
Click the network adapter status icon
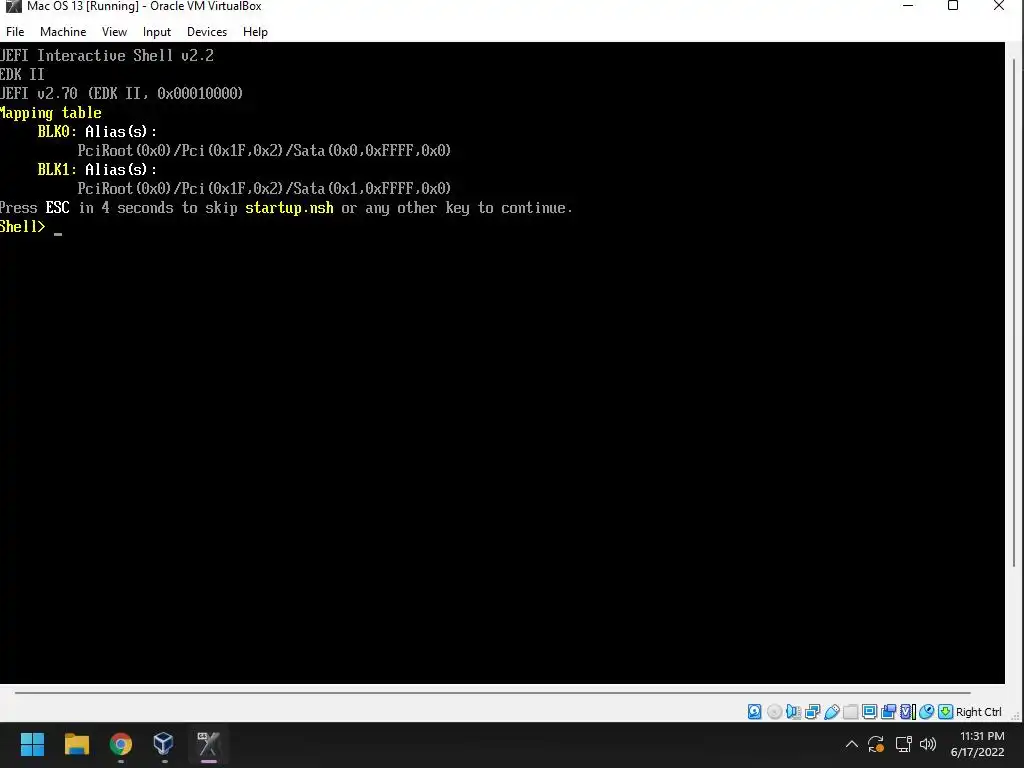pos(812,712)
